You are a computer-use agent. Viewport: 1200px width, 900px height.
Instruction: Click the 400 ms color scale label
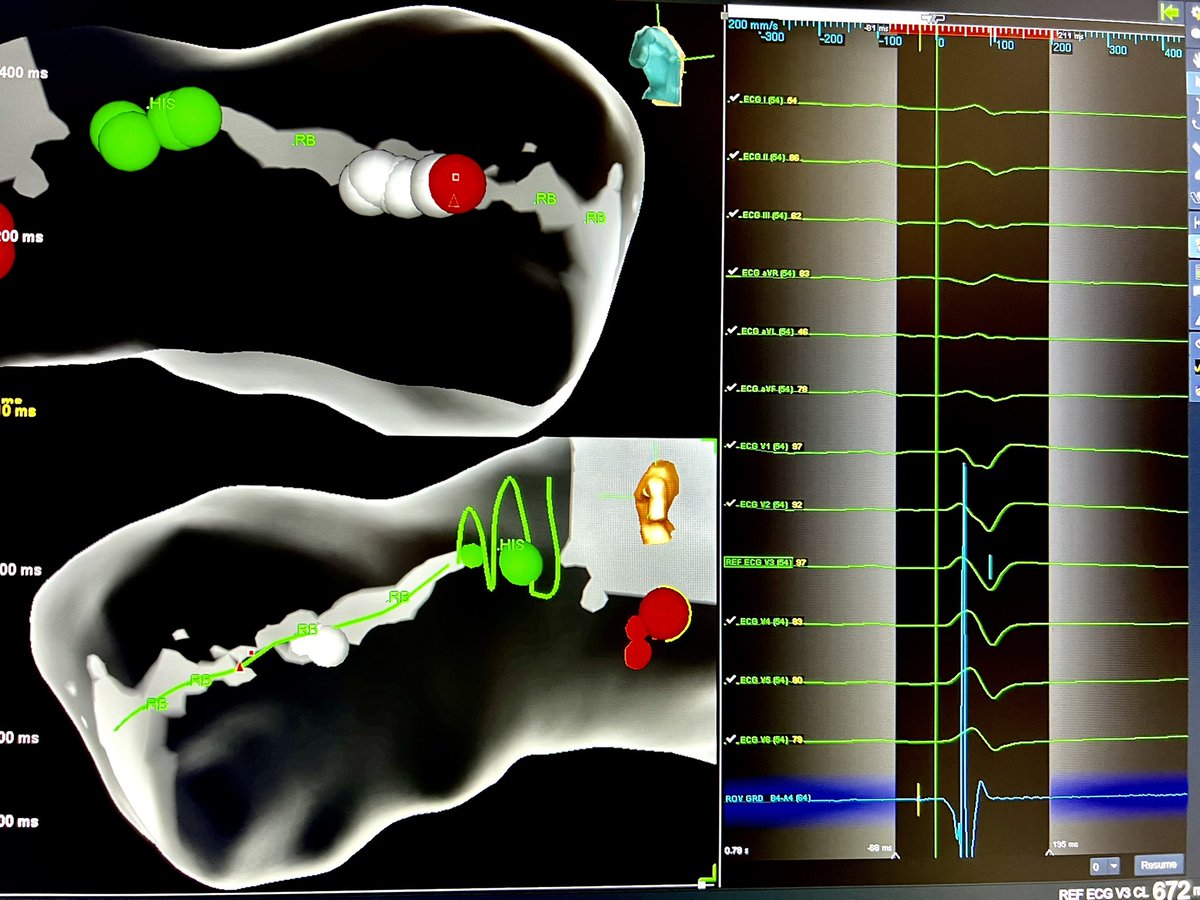[x=25, y=73]
